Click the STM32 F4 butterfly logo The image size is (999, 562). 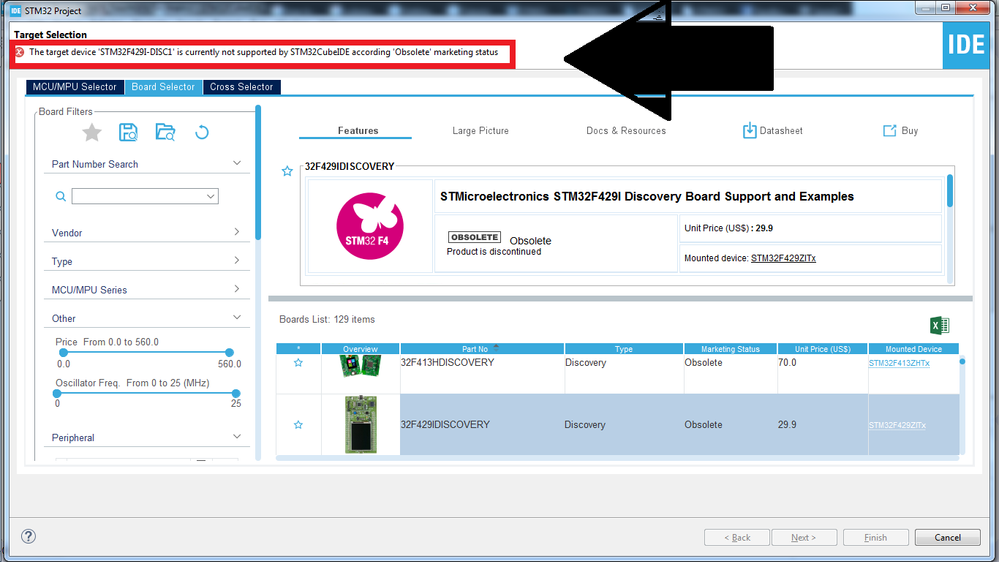(370, 226)
